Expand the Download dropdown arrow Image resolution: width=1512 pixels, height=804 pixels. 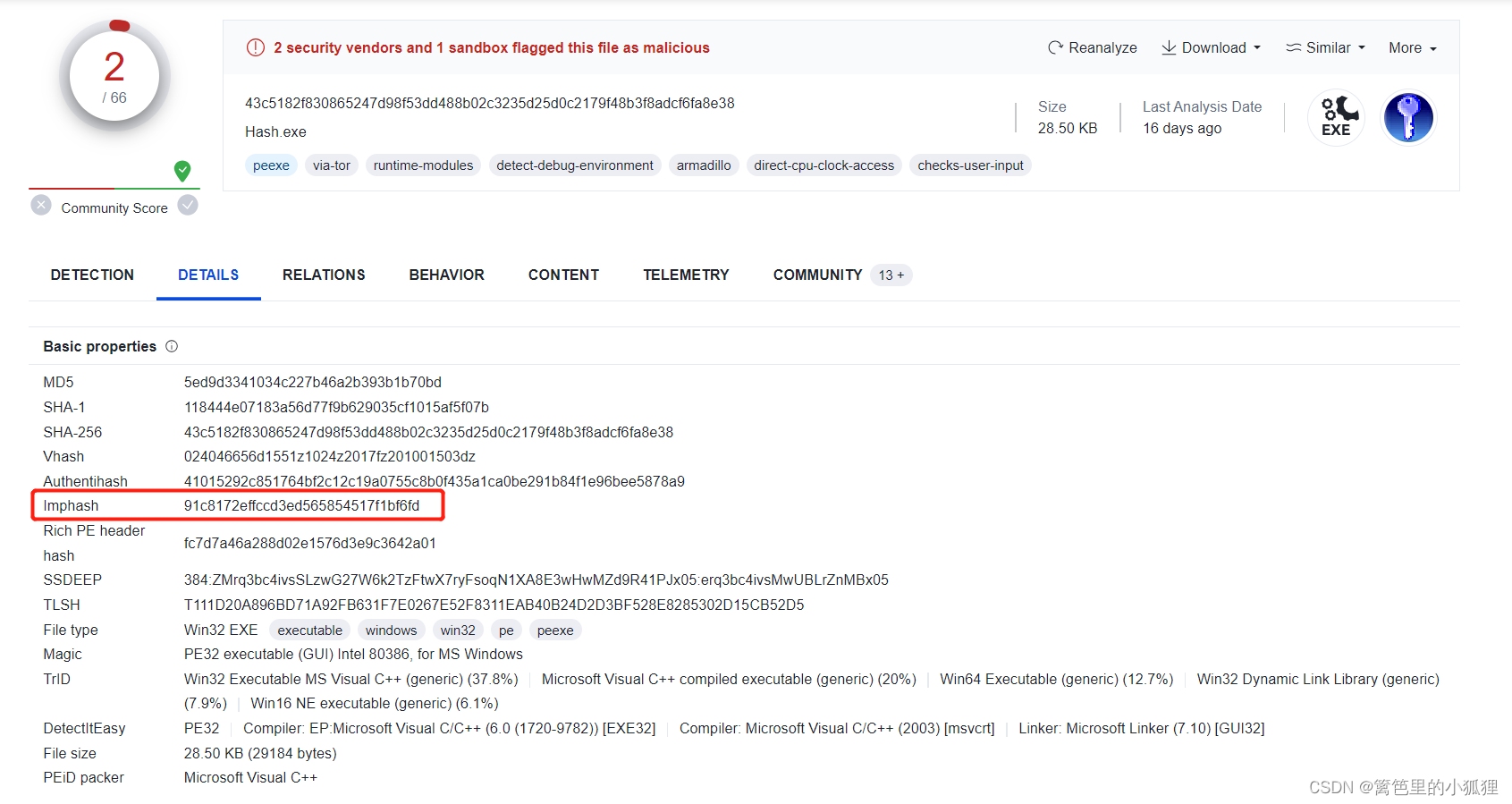pos(1257,48)
